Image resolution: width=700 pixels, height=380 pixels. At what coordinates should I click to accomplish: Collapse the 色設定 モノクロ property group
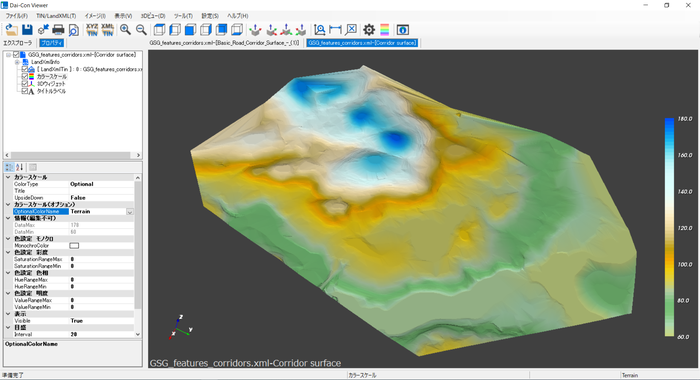pyautogui.click(x=8, y=239)
